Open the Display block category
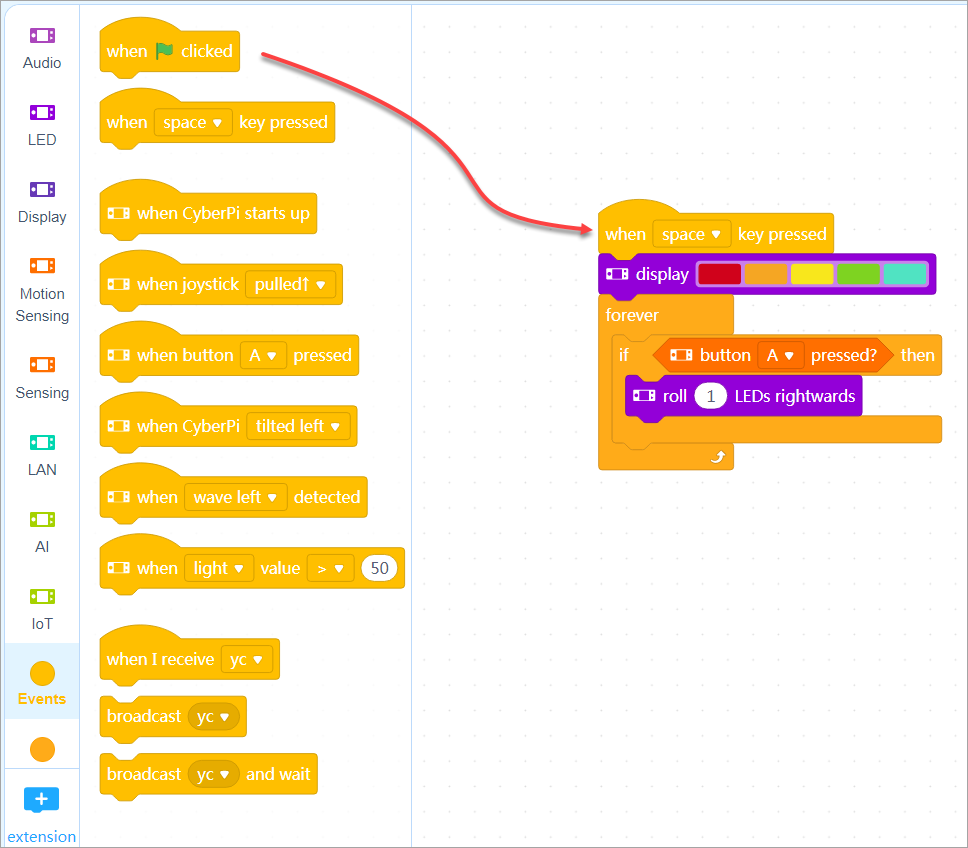 42,202
